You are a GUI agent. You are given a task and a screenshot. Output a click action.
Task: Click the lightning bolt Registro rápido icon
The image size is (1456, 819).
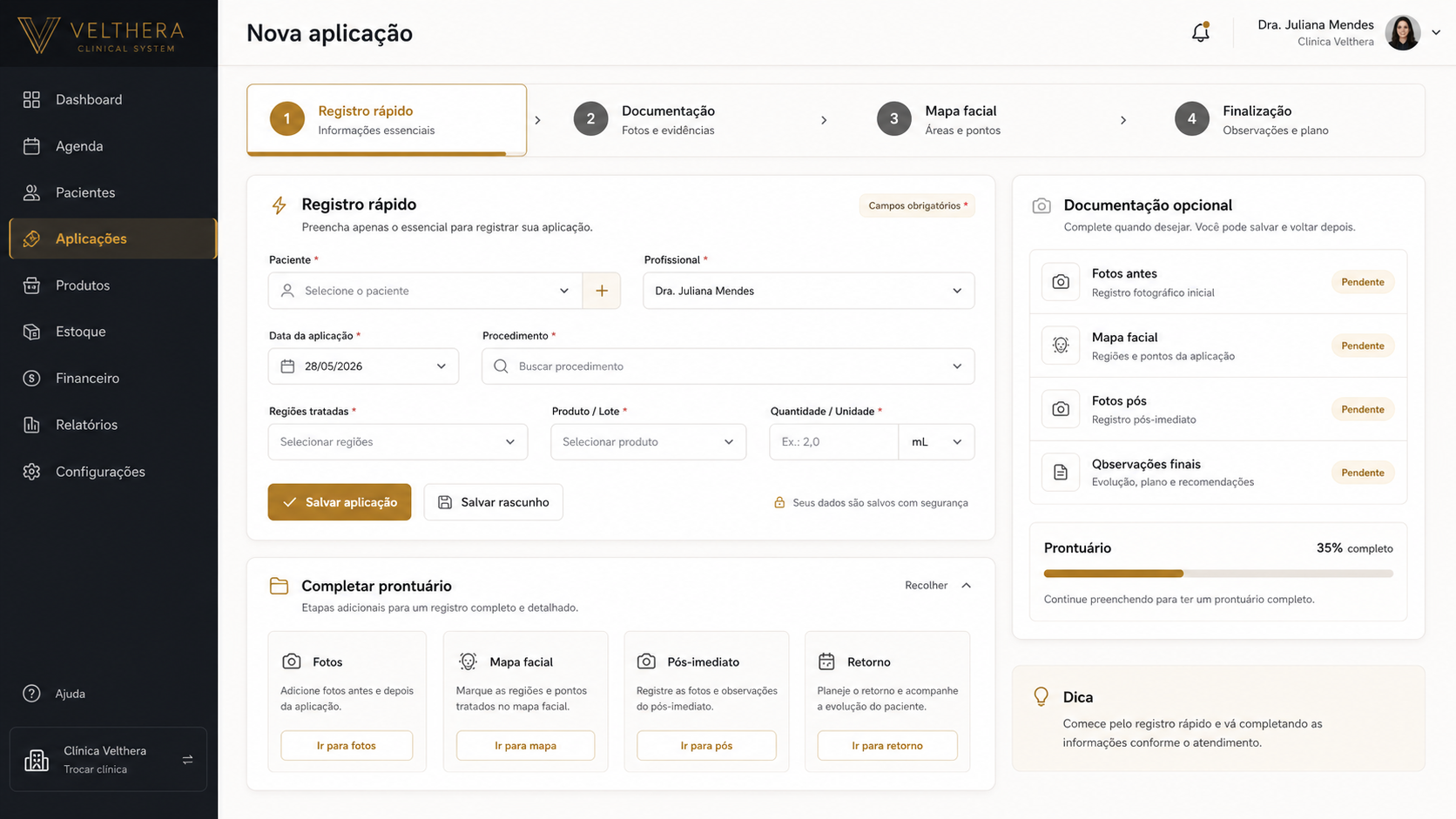pos(279,205)
